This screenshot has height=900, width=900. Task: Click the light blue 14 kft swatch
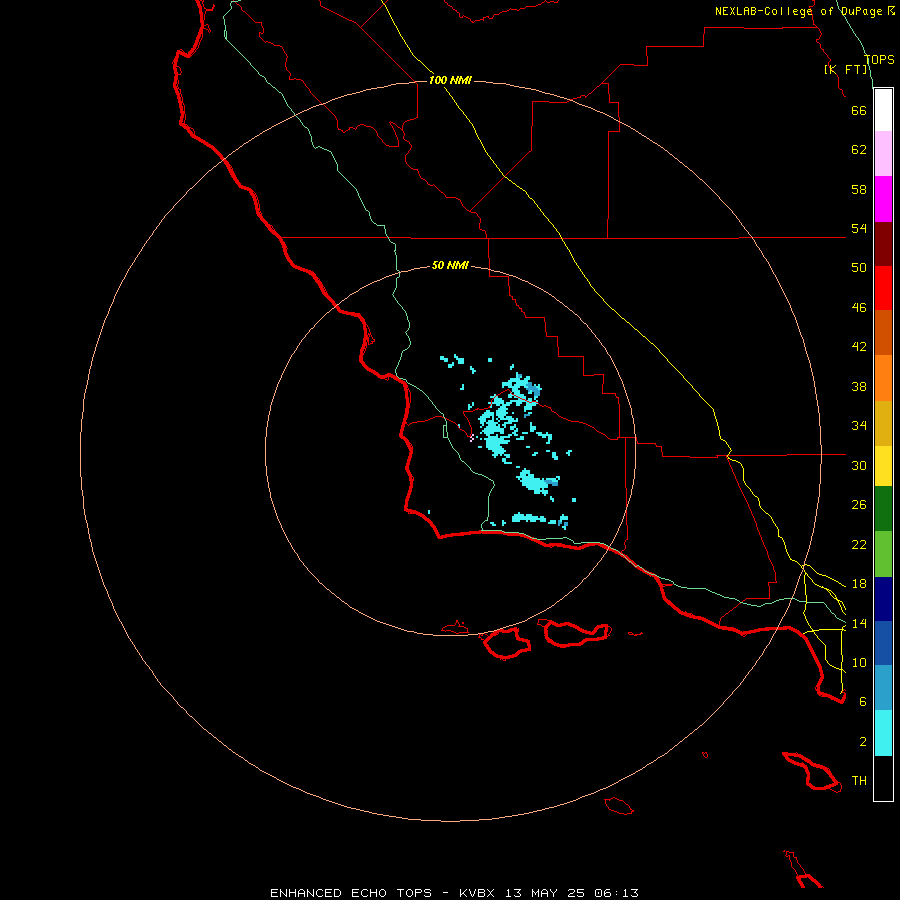[883, 688]
